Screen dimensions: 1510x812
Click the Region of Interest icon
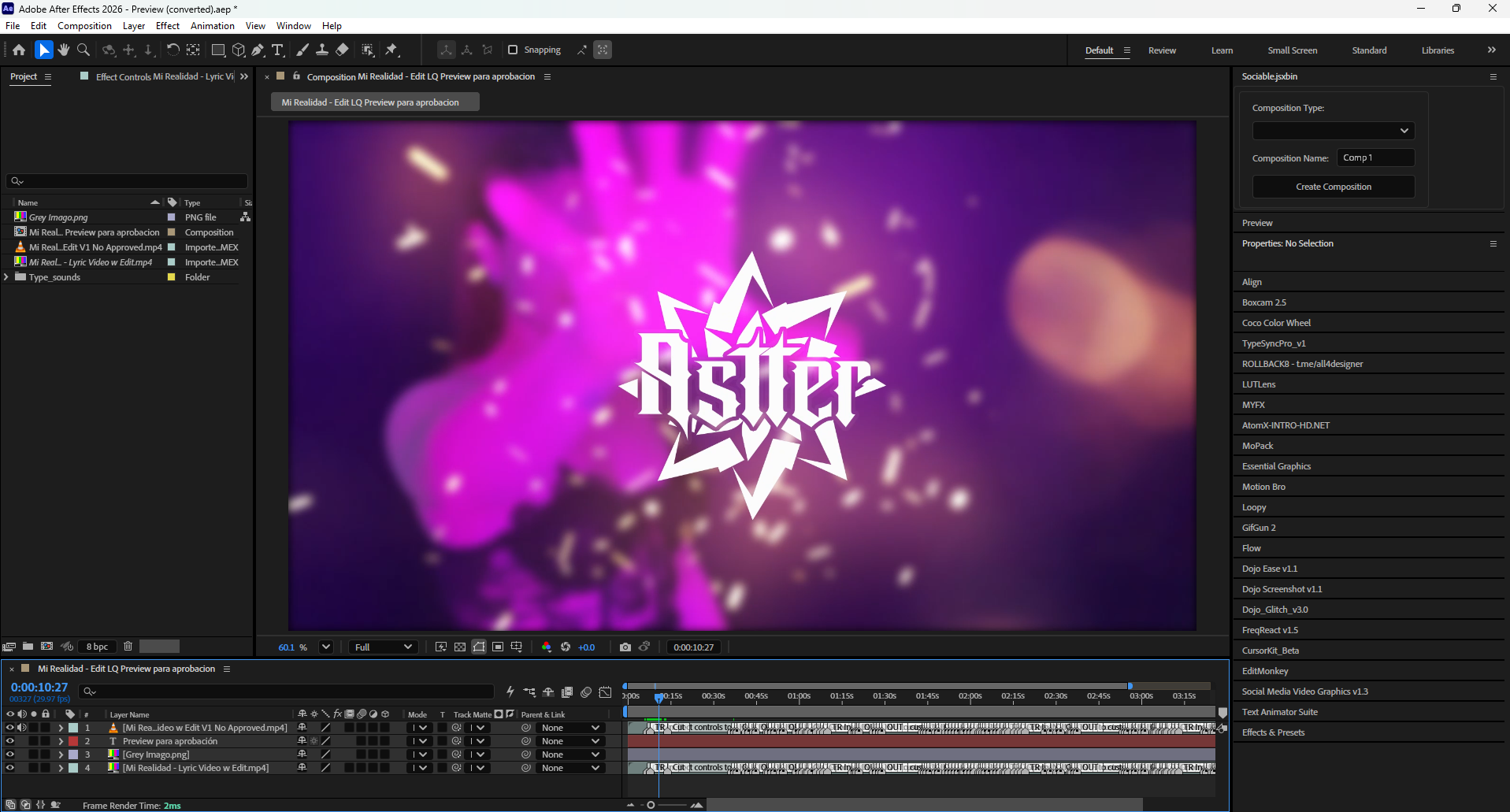coord(498,647)
